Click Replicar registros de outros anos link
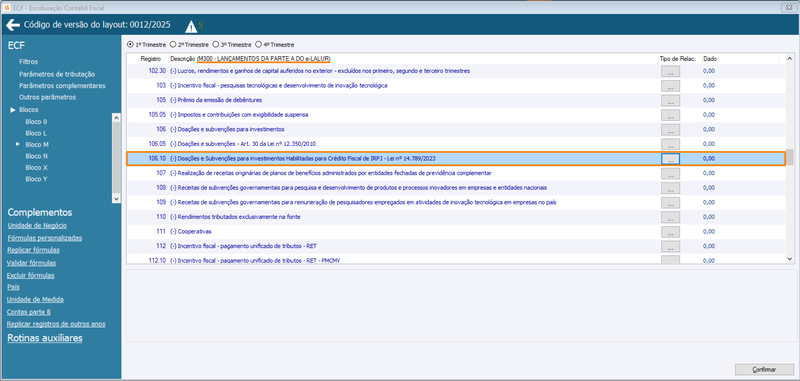The image size is (800, 381). 57,324
